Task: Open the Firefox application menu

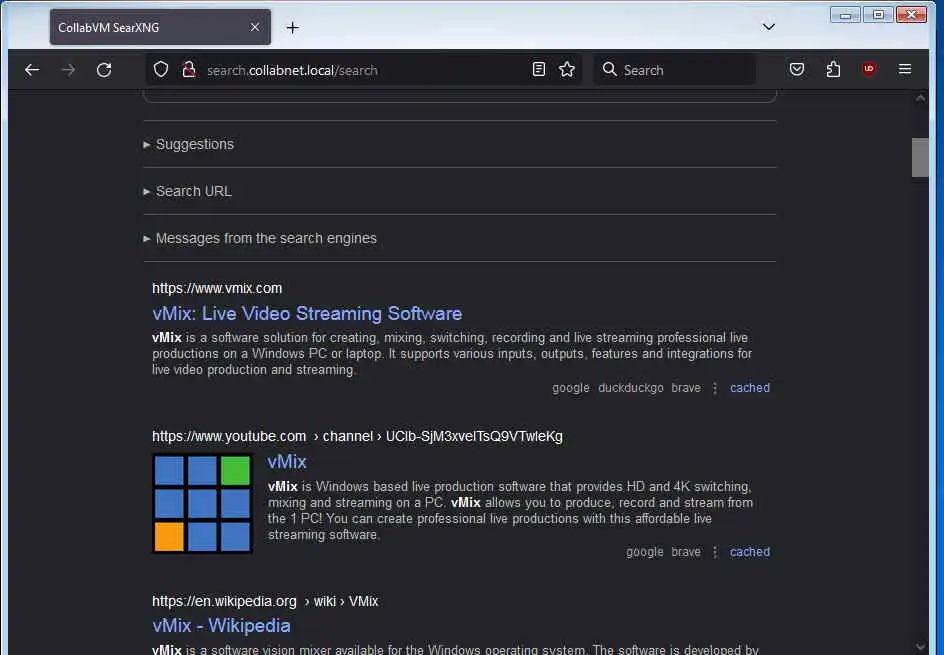Action: pos(905,69)
